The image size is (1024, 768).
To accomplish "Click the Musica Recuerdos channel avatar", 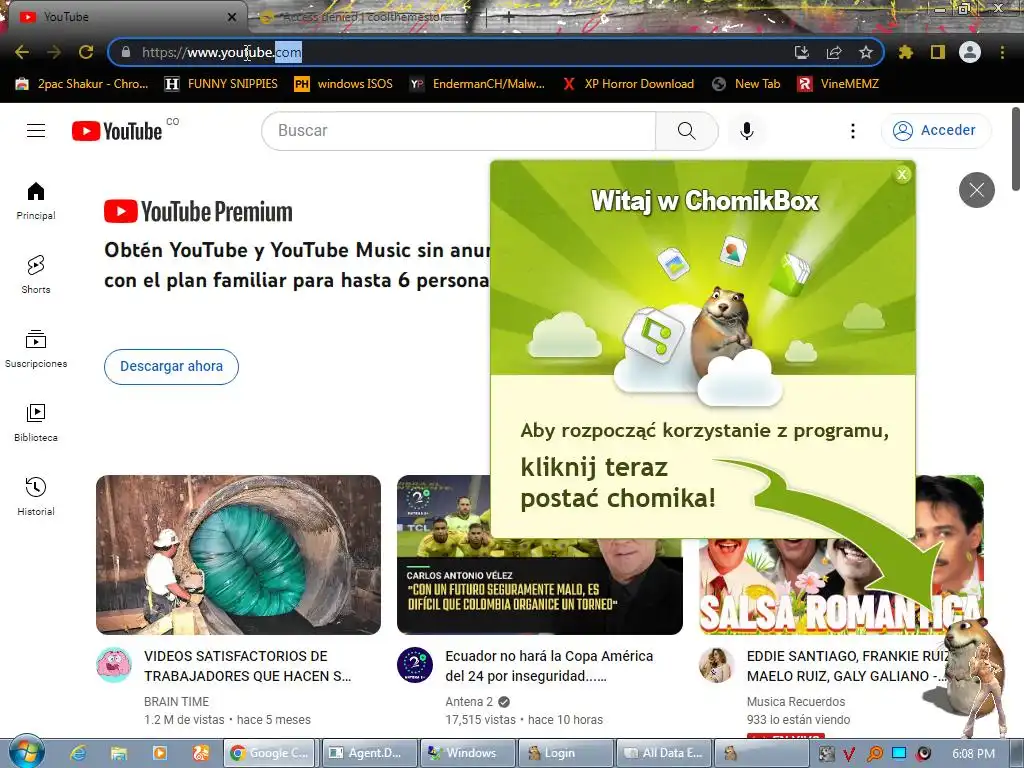I will click(716, 665).
